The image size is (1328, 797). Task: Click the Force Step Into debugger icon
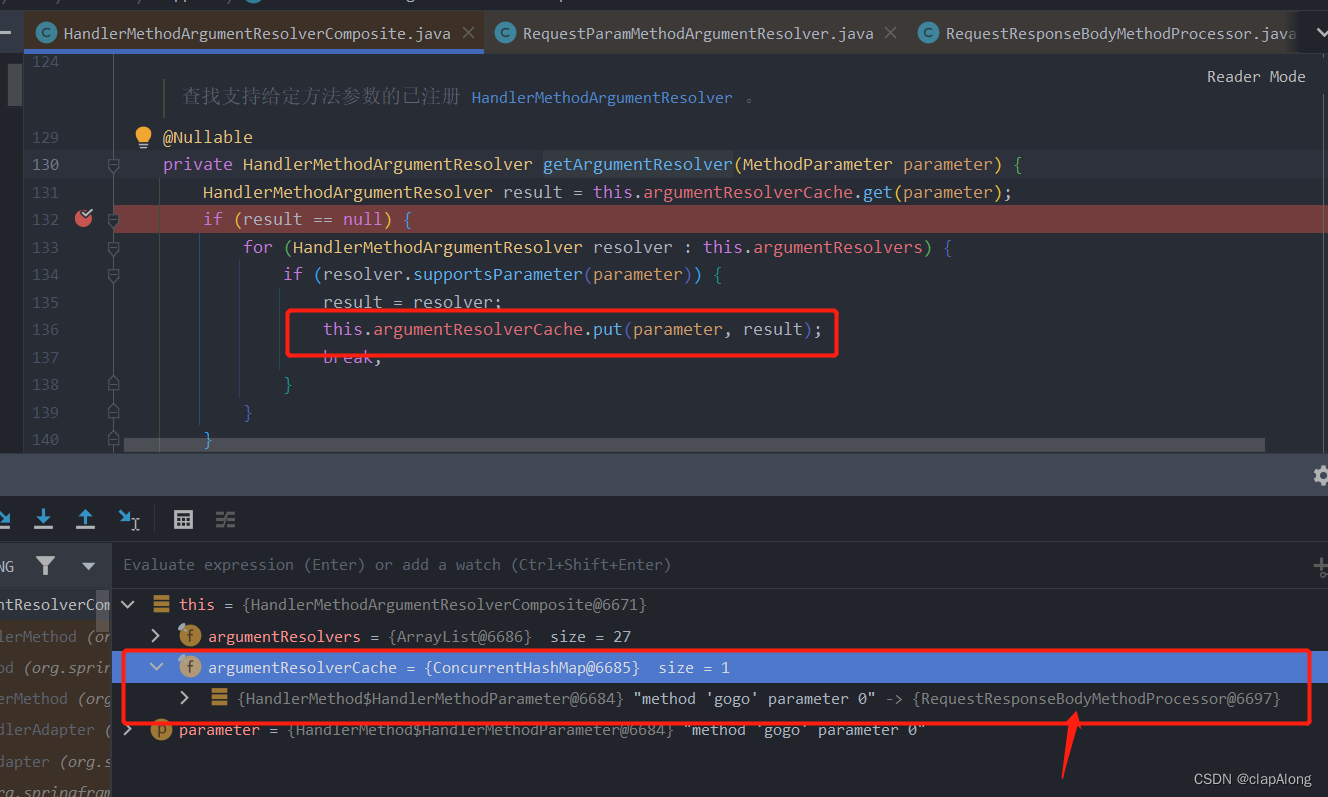click(43, 518)
